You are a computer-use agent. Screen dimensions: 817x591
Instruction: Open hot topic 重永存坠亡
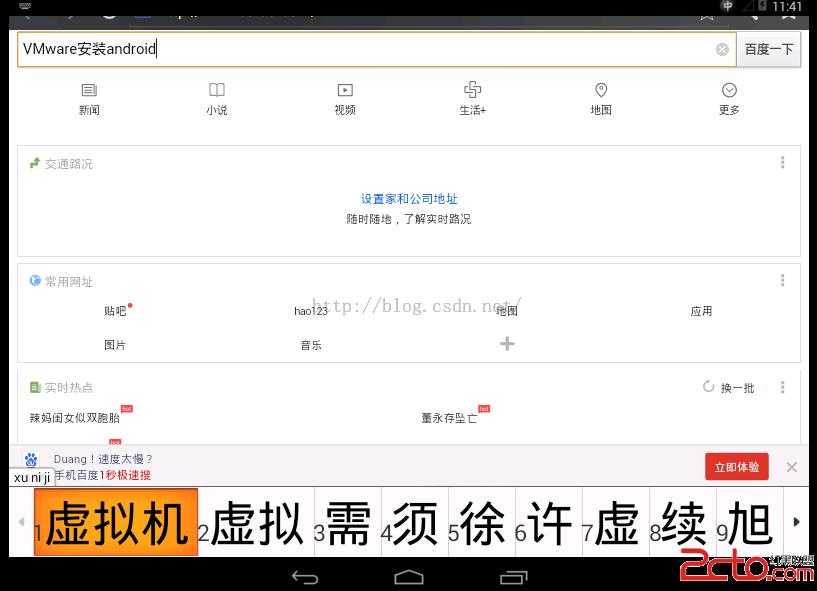click(449, 418)
